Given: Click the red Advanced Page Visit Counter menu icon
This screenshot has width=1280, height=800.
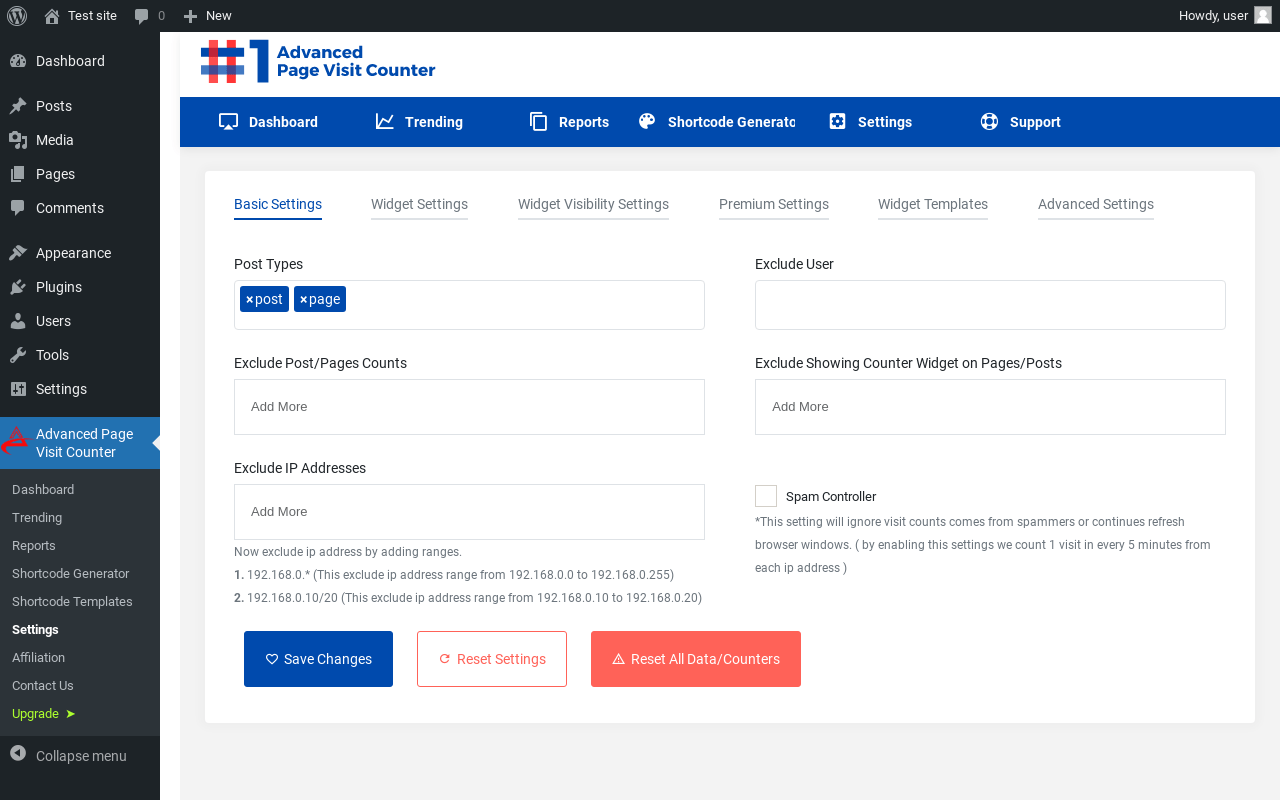Looking at the screenshot, I should (15, 442).
